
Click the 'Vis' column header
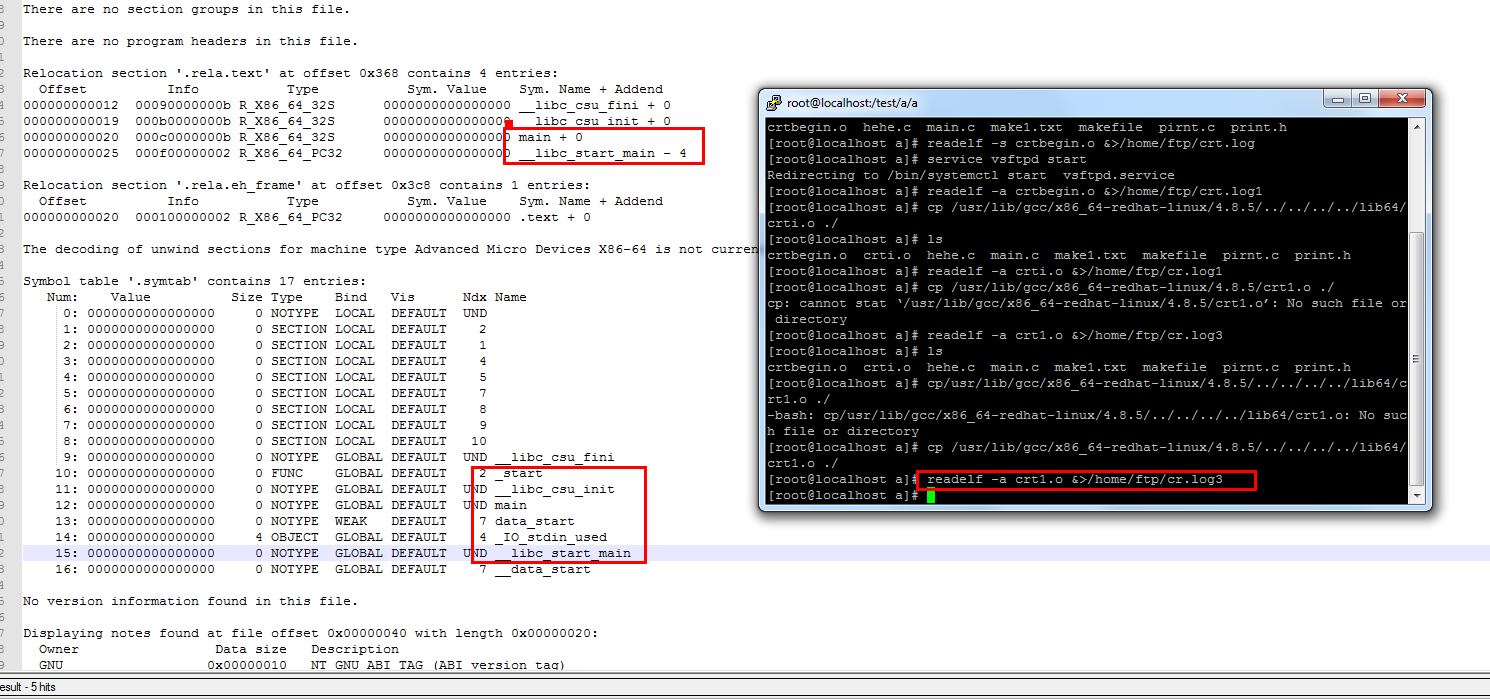(403, 297)
